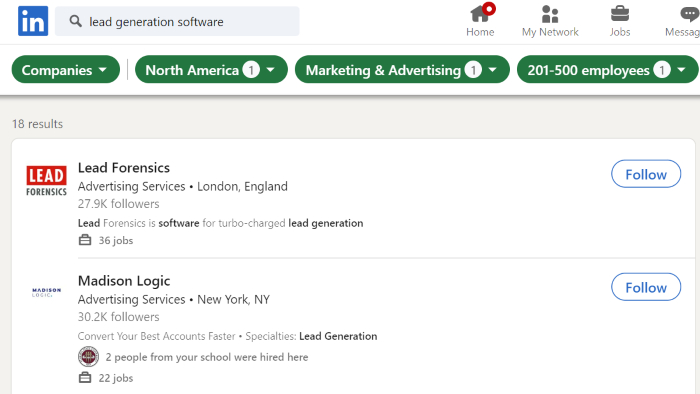Click the school emblem beside hired-here text
Screen dimensions: 700x394
(88, 357)
